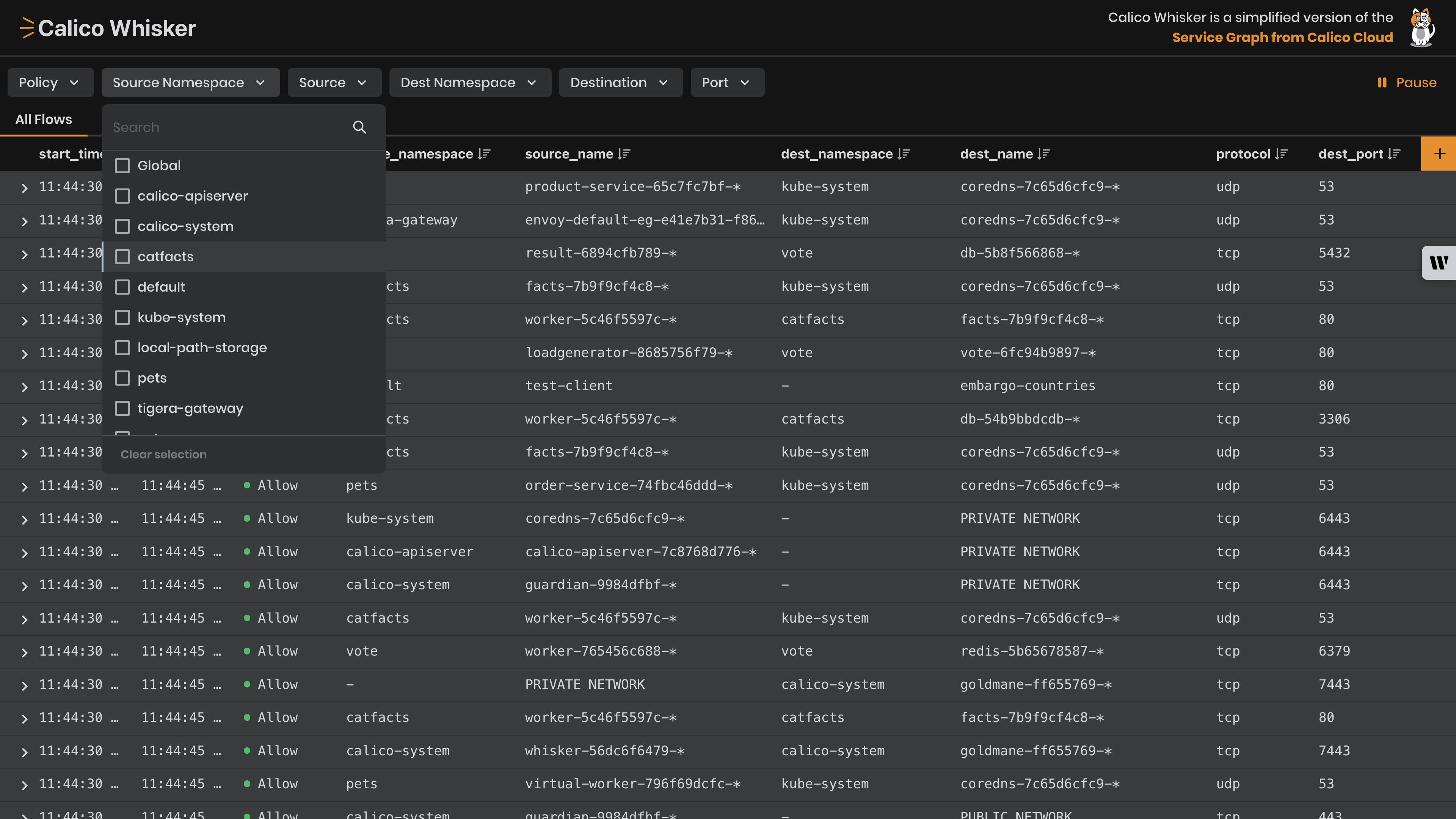The height and width of the screenshot is (819, 1456).
Task: Open Service Graph from Calico Cloud link
Action: [1282, 37]
